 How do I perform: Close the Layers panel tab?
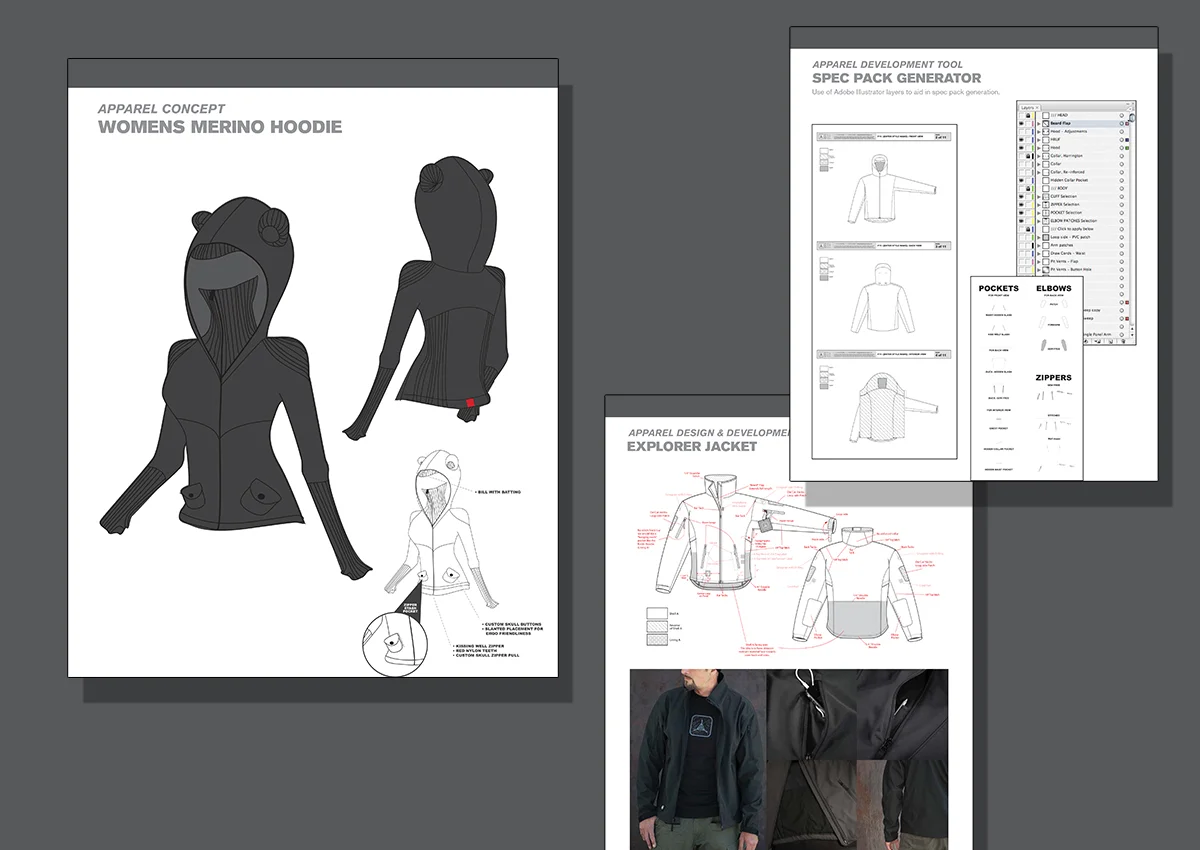[x=1038, y=107]
